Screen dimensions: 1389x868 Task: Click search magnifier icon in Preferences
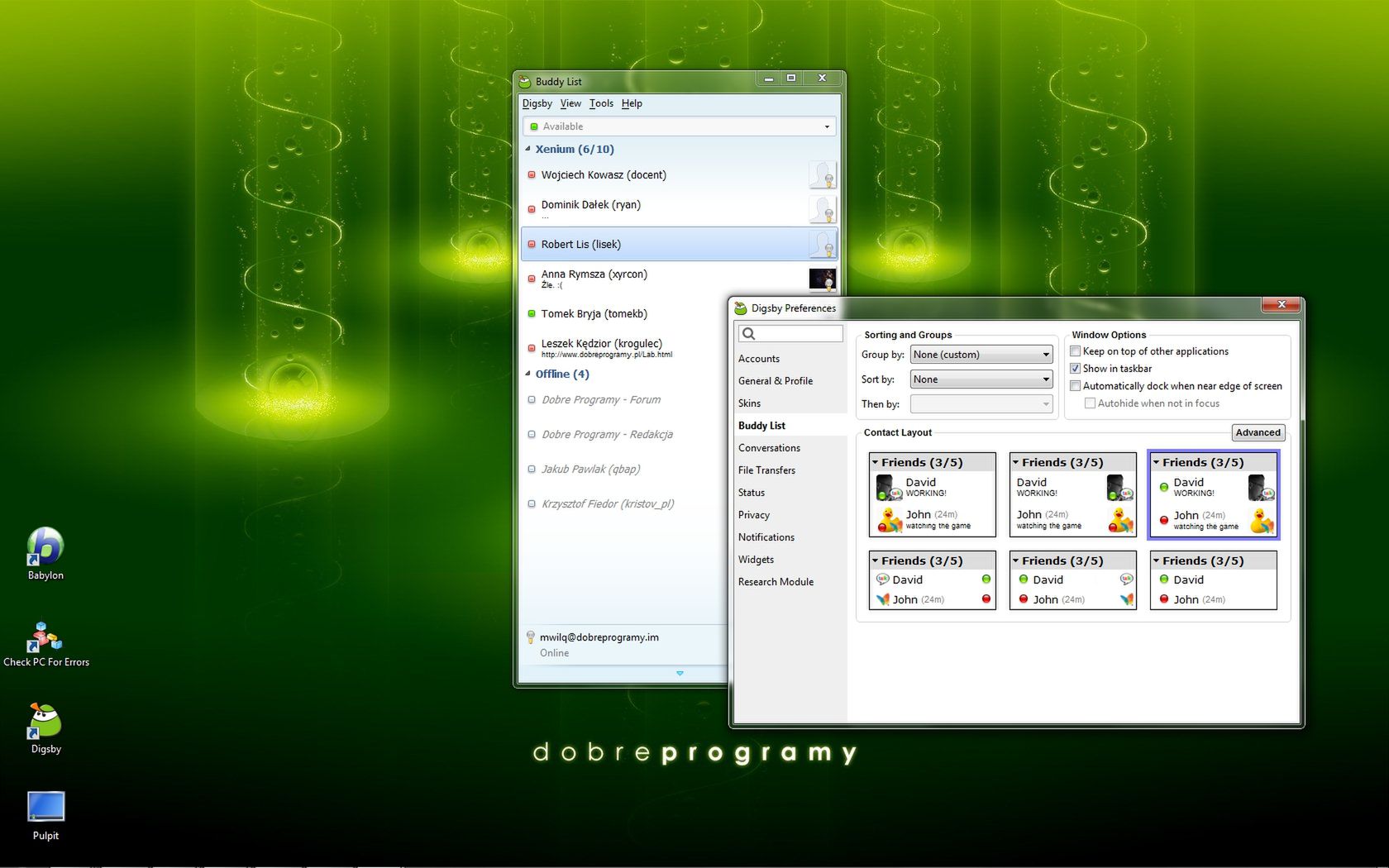tap(749, 333)
